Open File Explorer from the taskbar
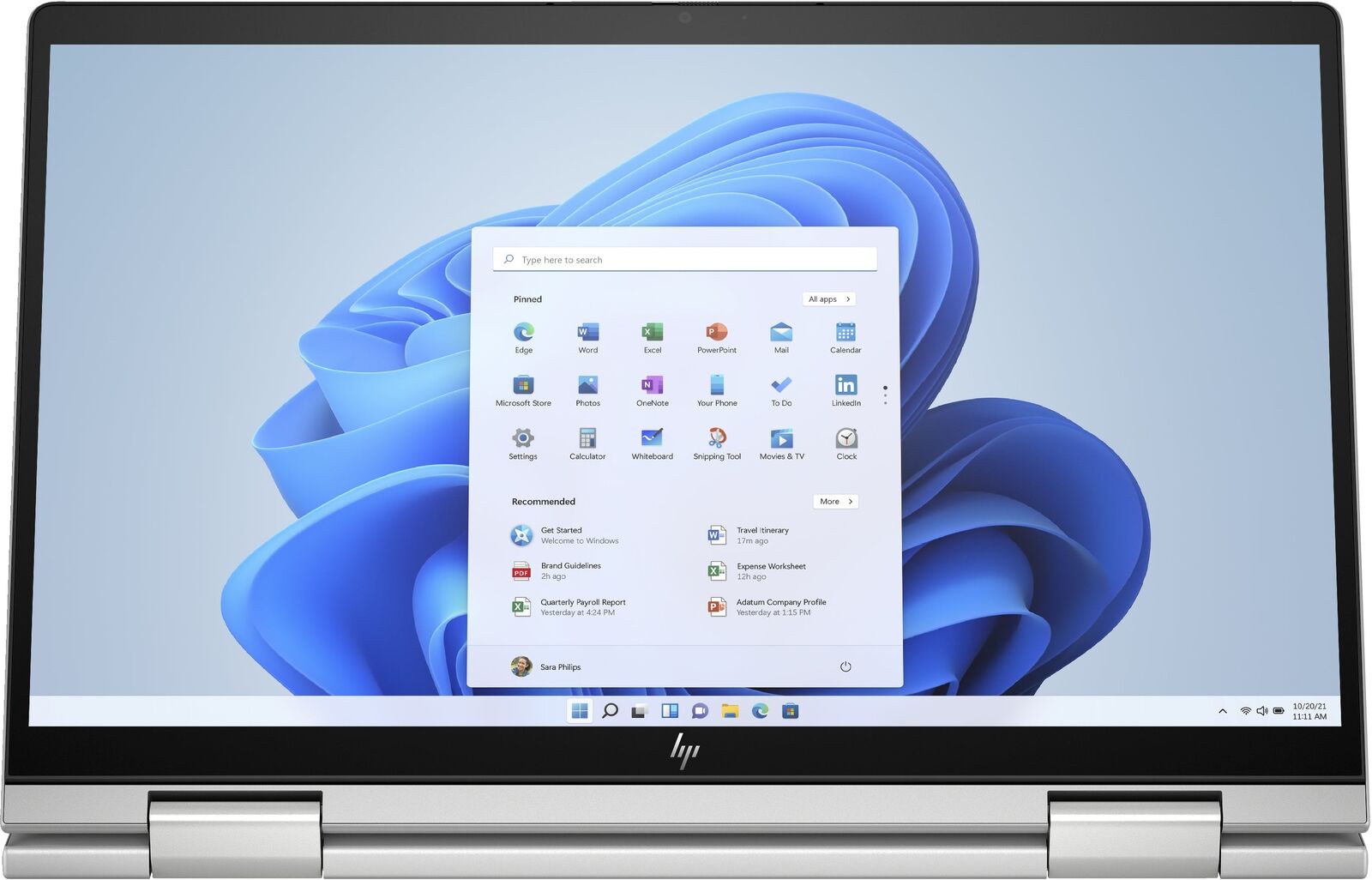Screen dimensions: 1372x880 [730, 711]
